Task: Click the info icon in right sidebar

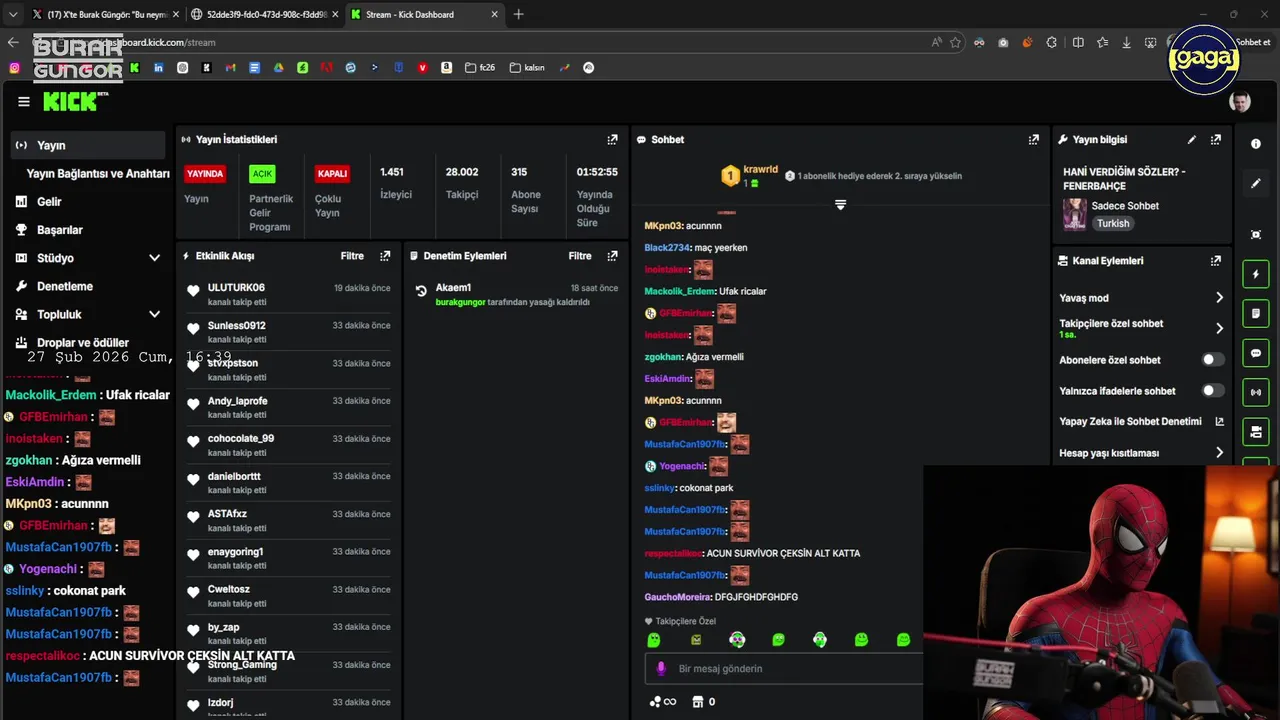Action: point(1256,144)
